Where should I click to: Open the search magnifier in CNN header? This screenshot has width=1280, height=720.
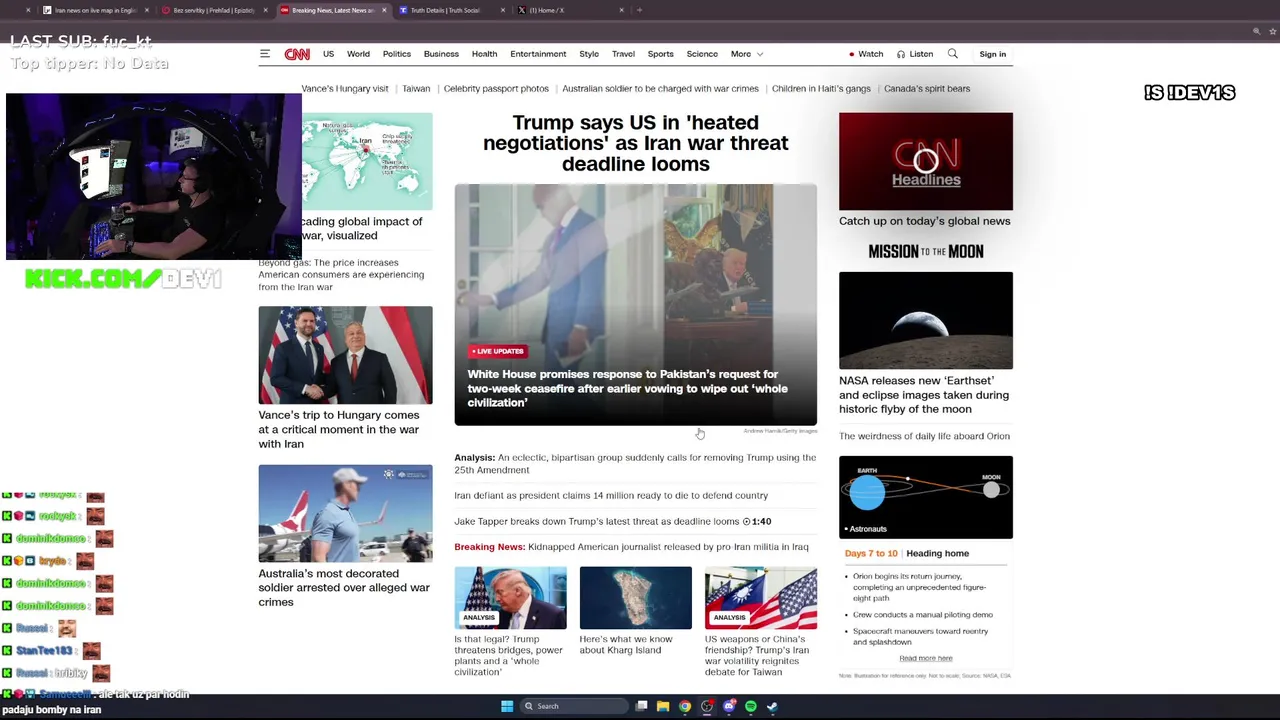953,54
